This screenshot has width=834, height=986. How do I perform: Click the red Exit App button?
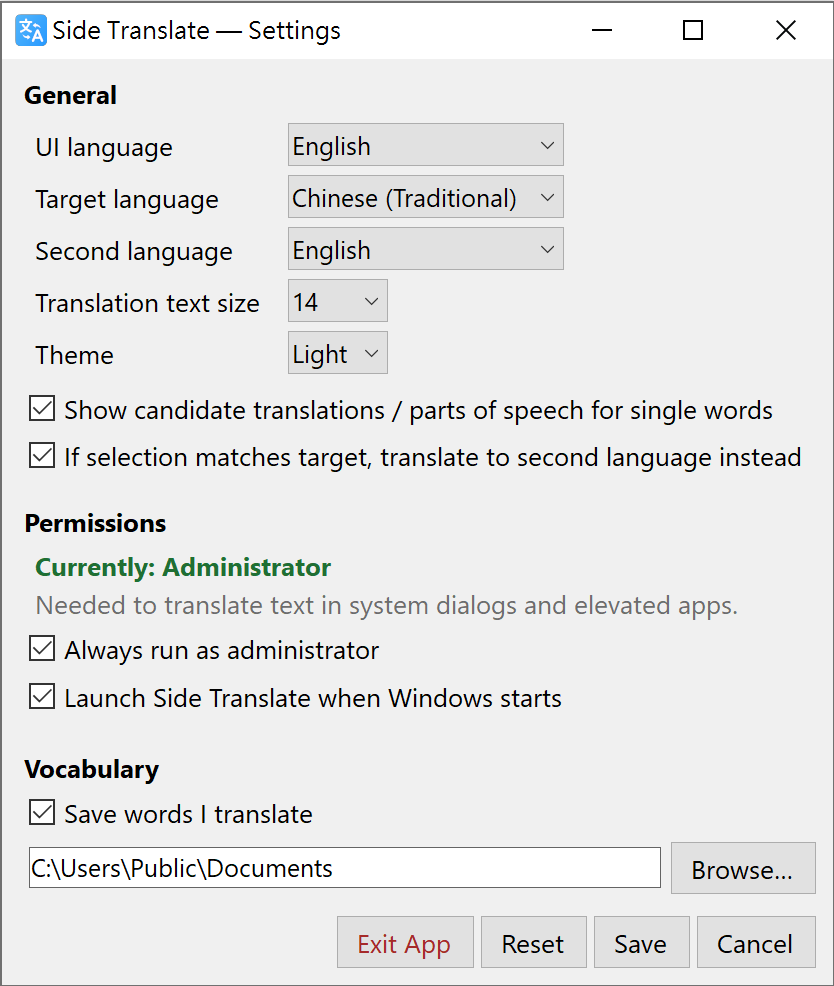(405, 942)
